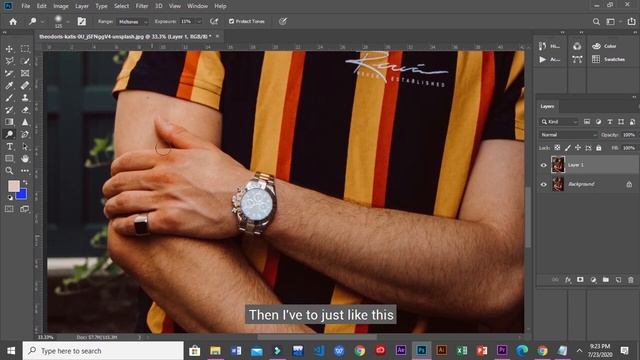Open the Layer menu
Viewport: 640px width, 360px height.
82,6
